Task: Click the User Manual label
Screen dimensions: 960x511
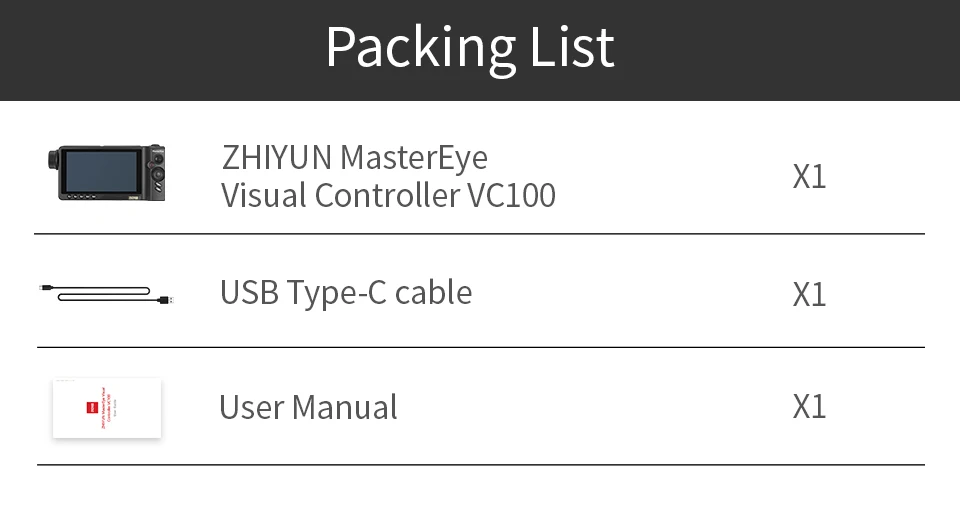Action: (x=308, y=407)
